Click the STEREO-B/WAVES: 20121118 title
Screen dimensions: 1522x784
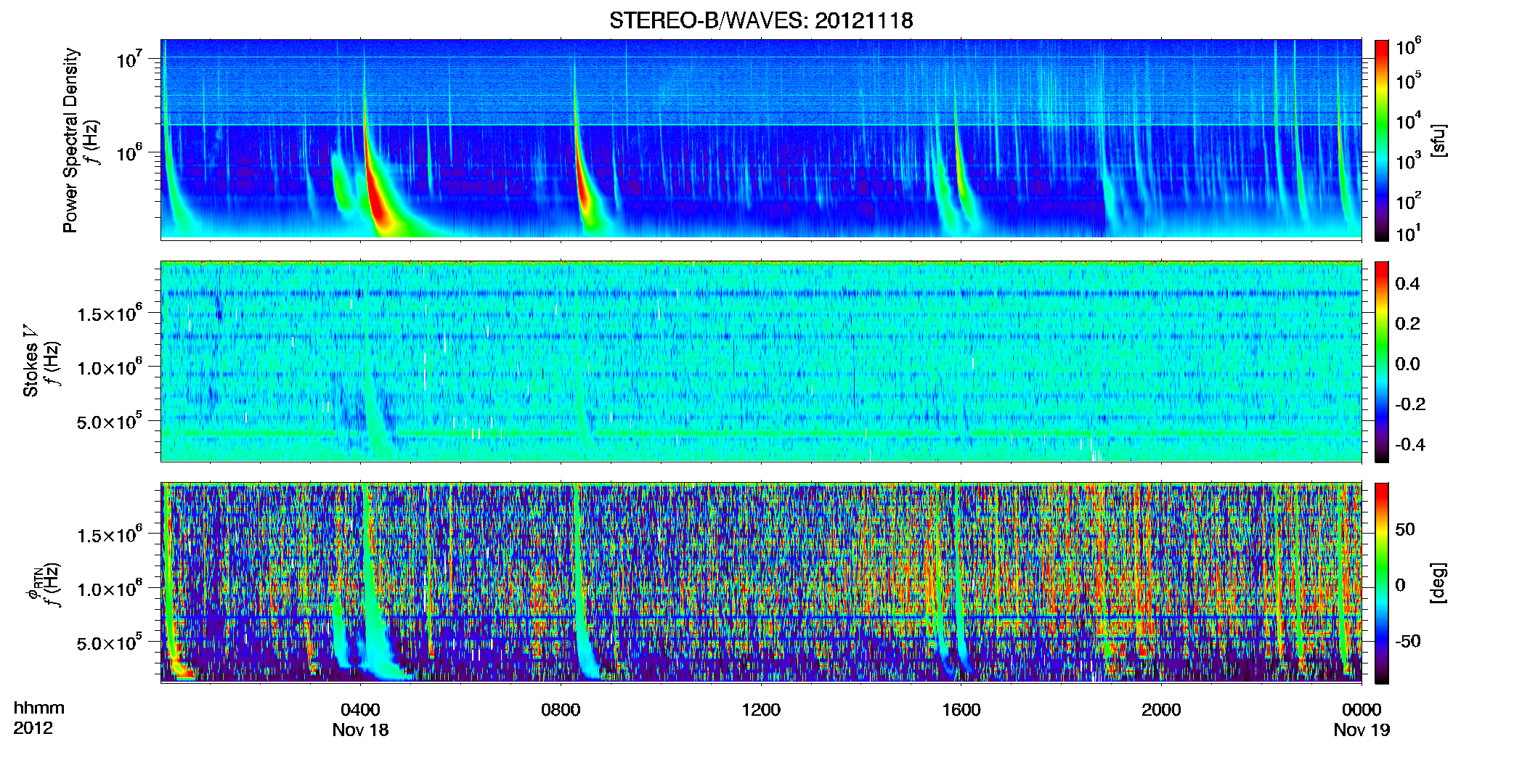click(761, 20)
